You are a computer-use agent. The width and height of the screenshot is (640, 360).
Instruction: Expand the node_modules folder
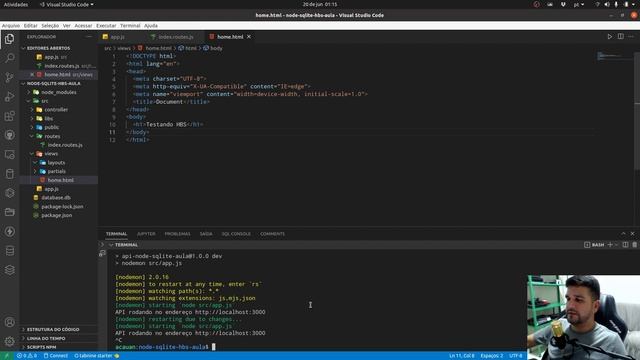(59, 92)
